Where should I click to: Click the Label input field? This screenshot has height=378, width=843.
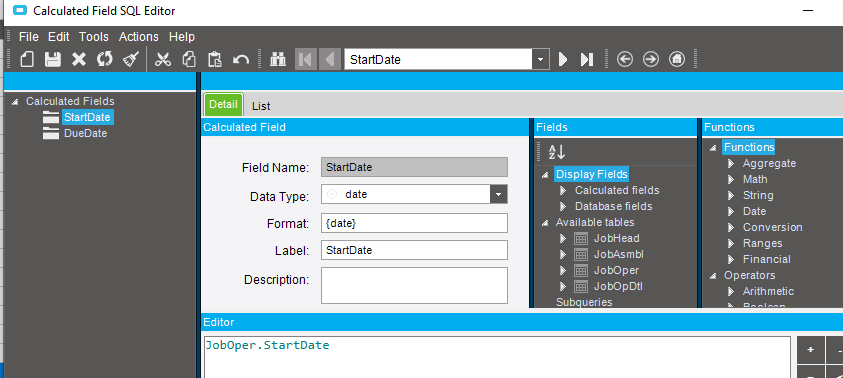pos(414,250)
